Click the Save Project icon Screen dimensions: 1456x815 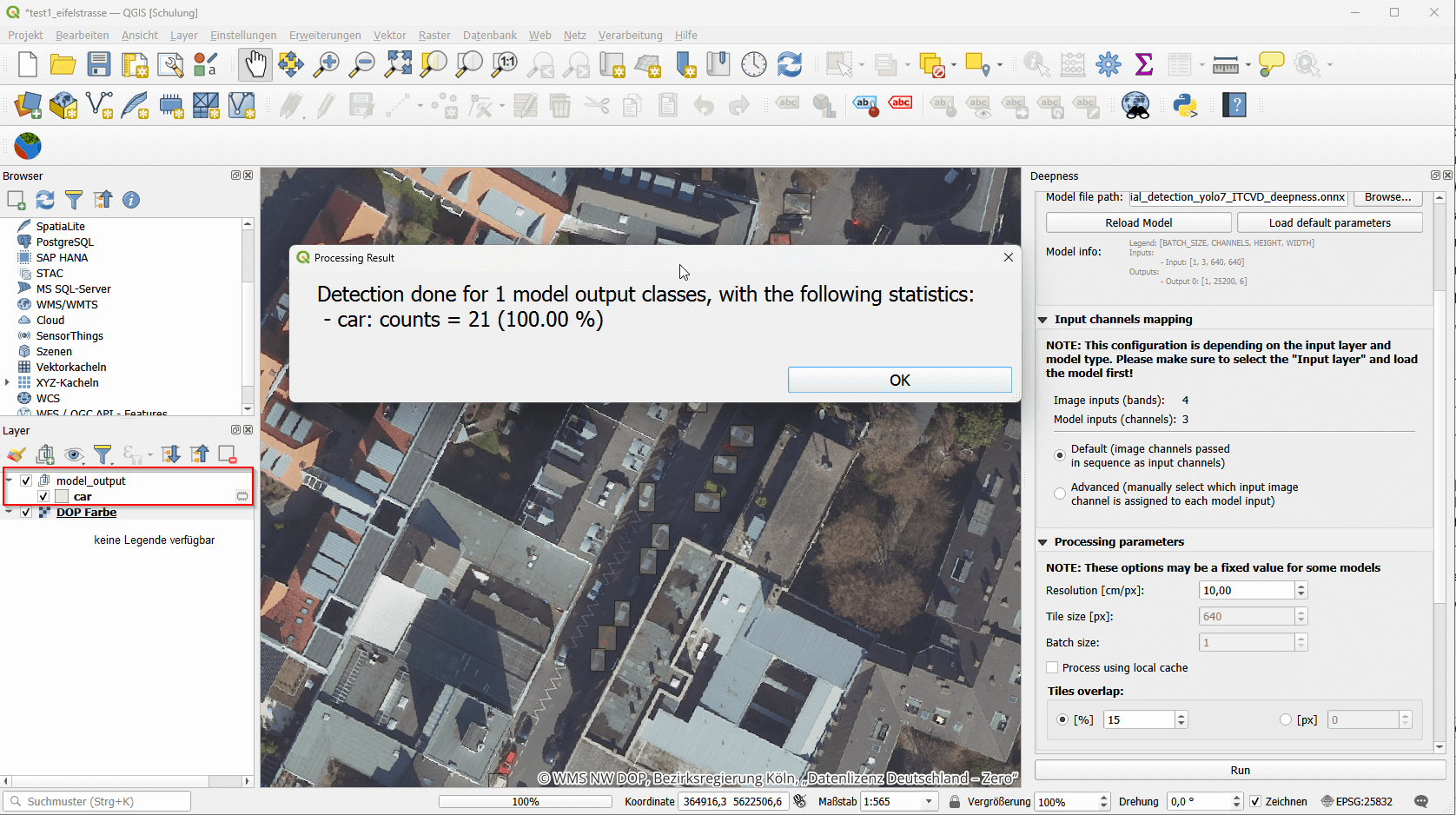pyautogui.click(x=99, y=64)
